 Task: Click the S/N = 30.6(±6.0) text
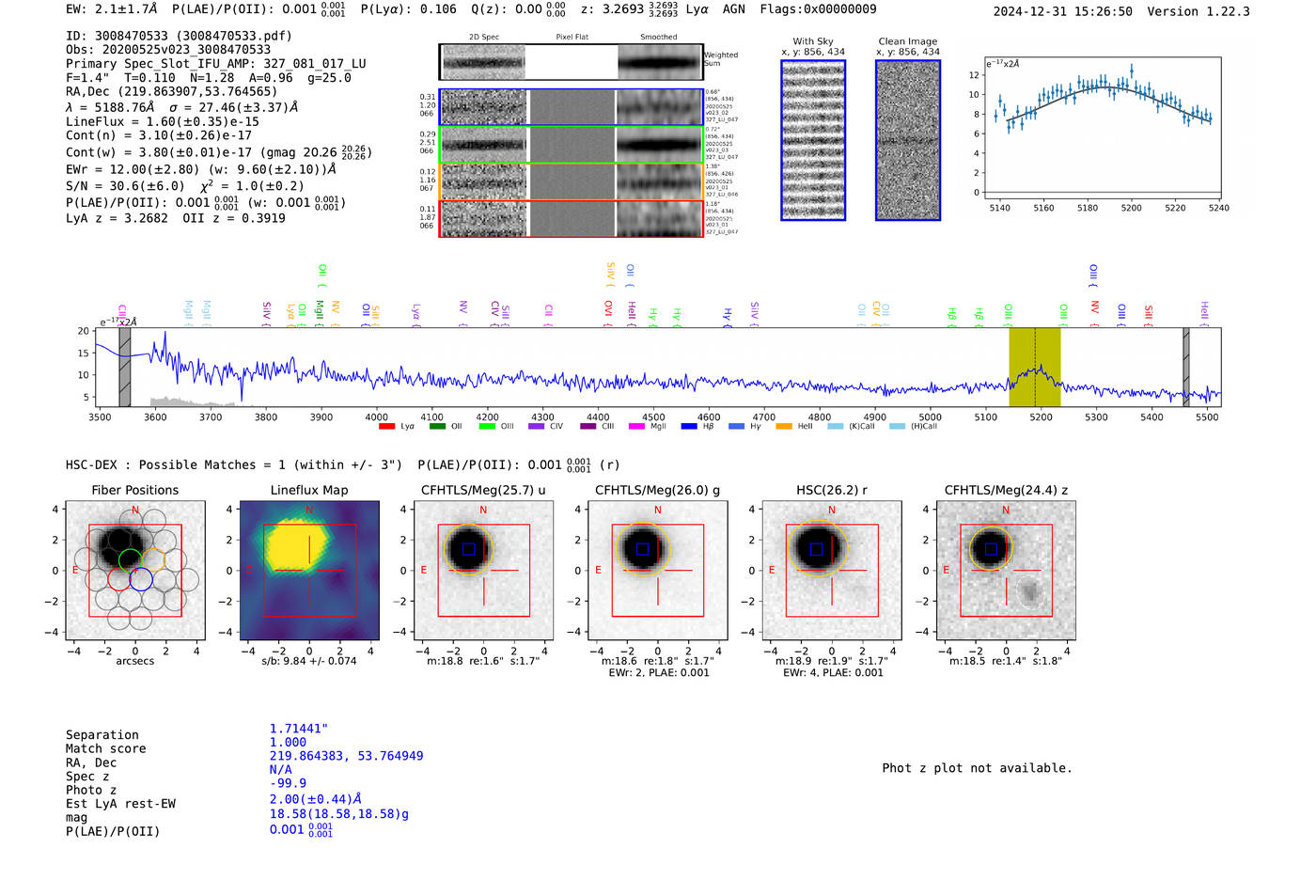[x=125, y=186]
